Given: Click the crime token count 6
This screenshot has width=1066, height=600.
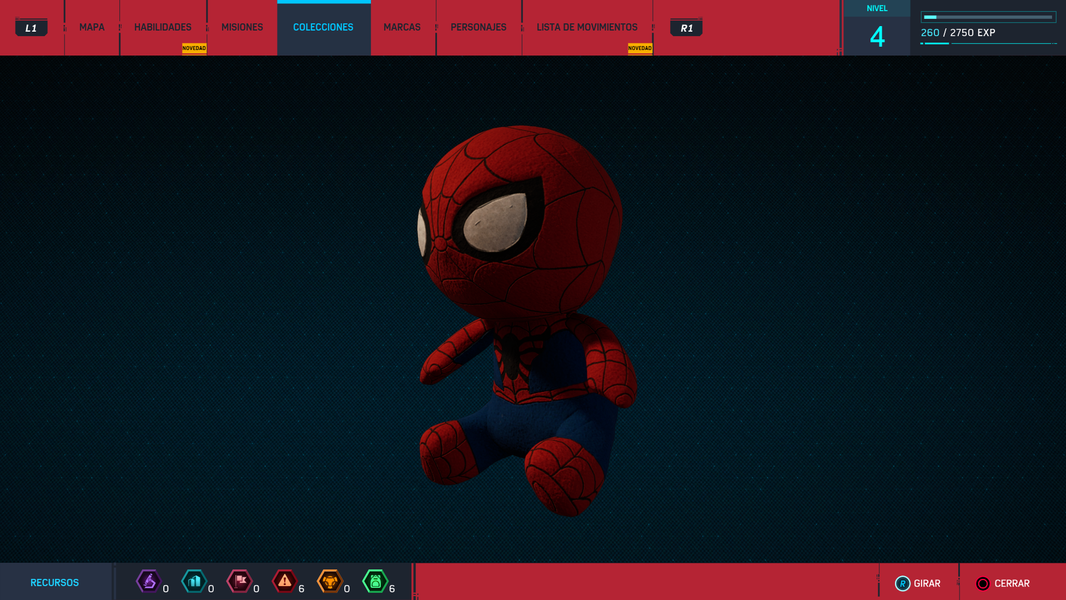Looking at the screenshot, I should (x=301, y=589).
